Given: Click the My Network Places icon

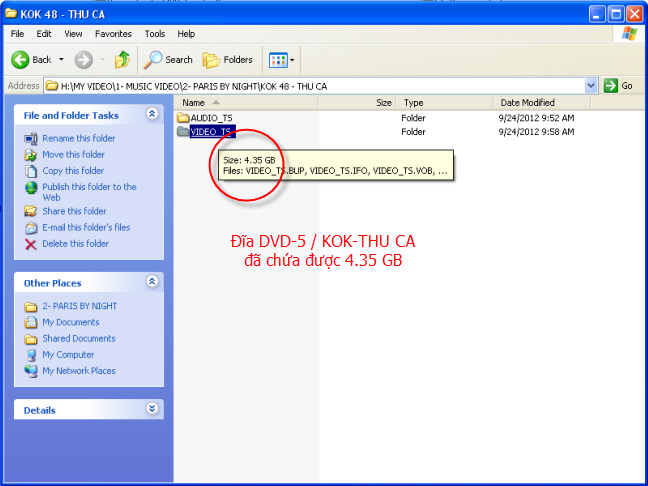Looking at the screenshot, I should coord(31,371).
